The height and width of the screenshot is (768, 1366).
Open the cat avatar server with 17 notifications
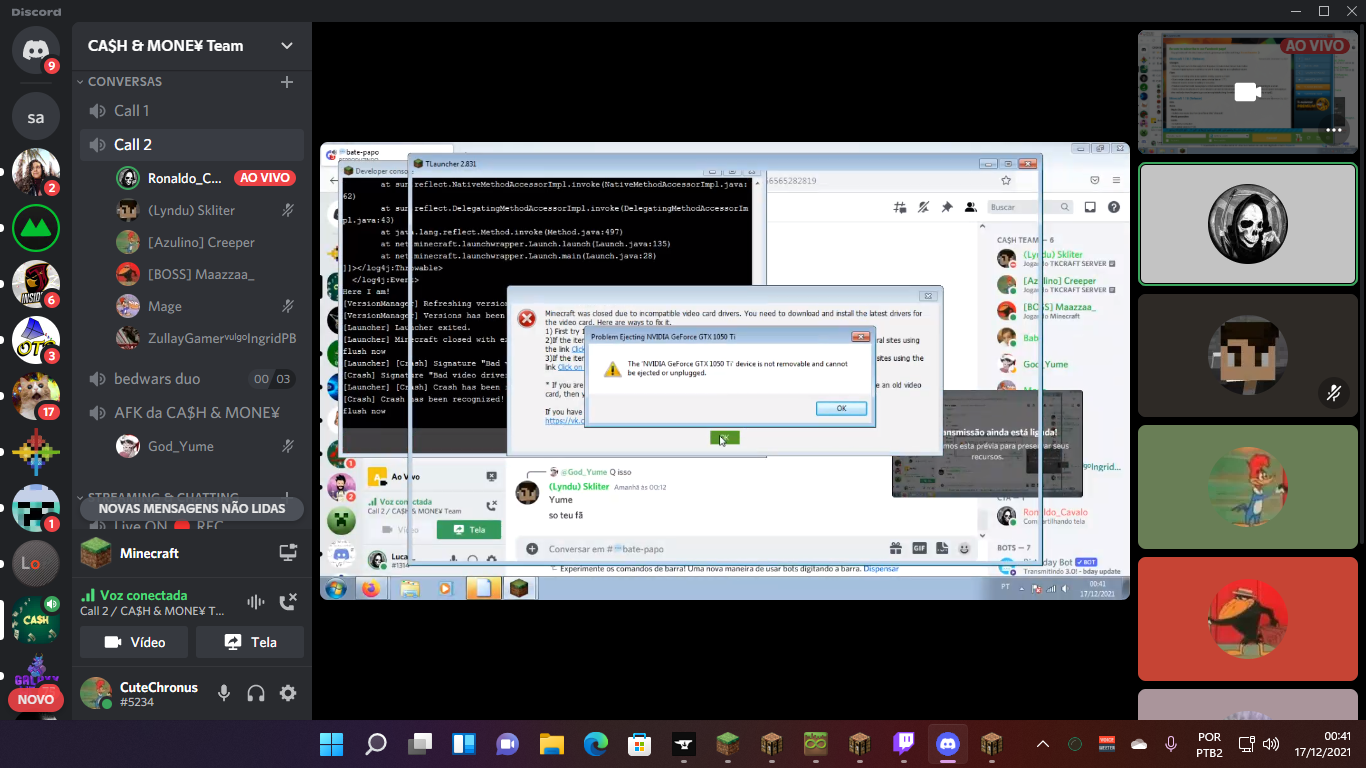pyautogui.click(x=36, y=397)
